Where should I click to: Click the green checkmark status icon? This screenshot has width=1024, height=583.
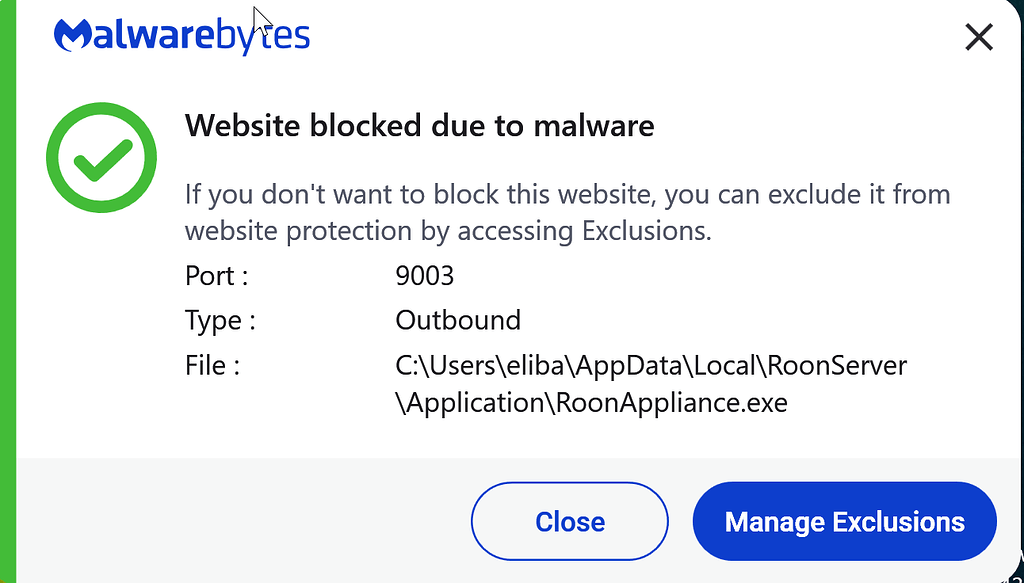click(101, 157)
